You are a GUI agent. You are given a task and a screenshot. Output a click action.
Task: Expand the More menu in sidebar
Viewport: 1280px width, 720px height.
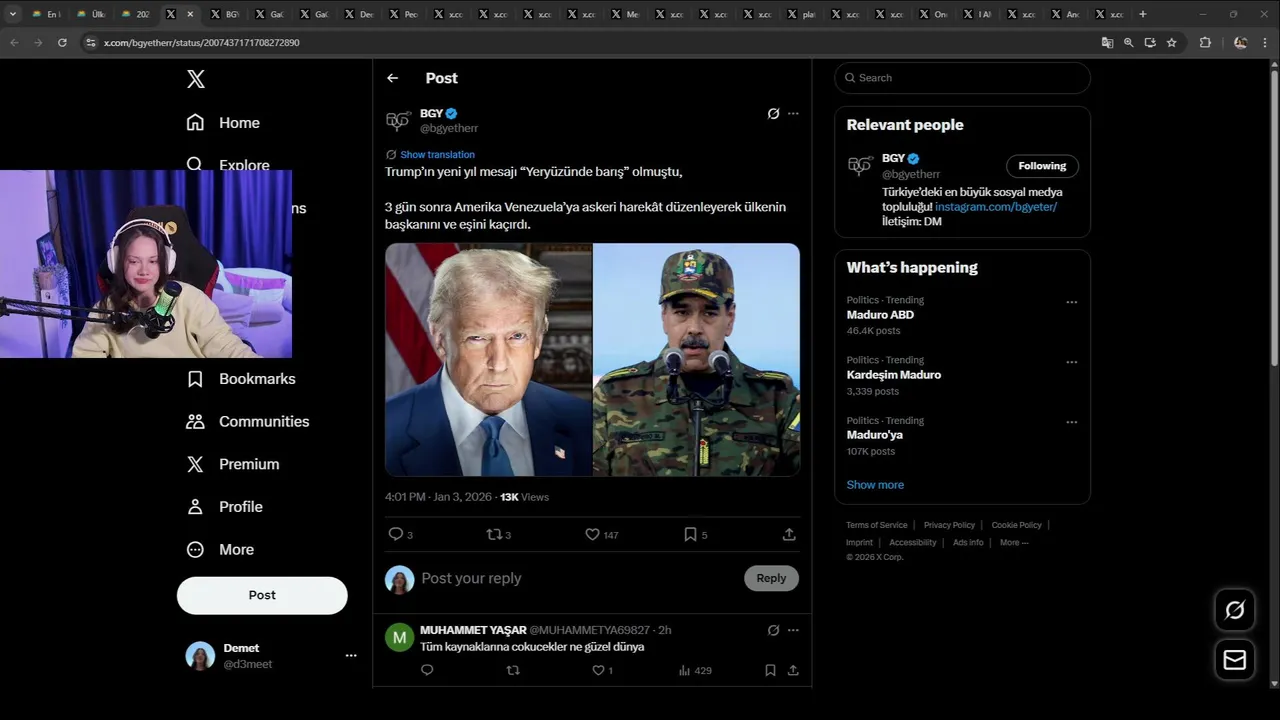pyautogui.click(x=221, y=550)
